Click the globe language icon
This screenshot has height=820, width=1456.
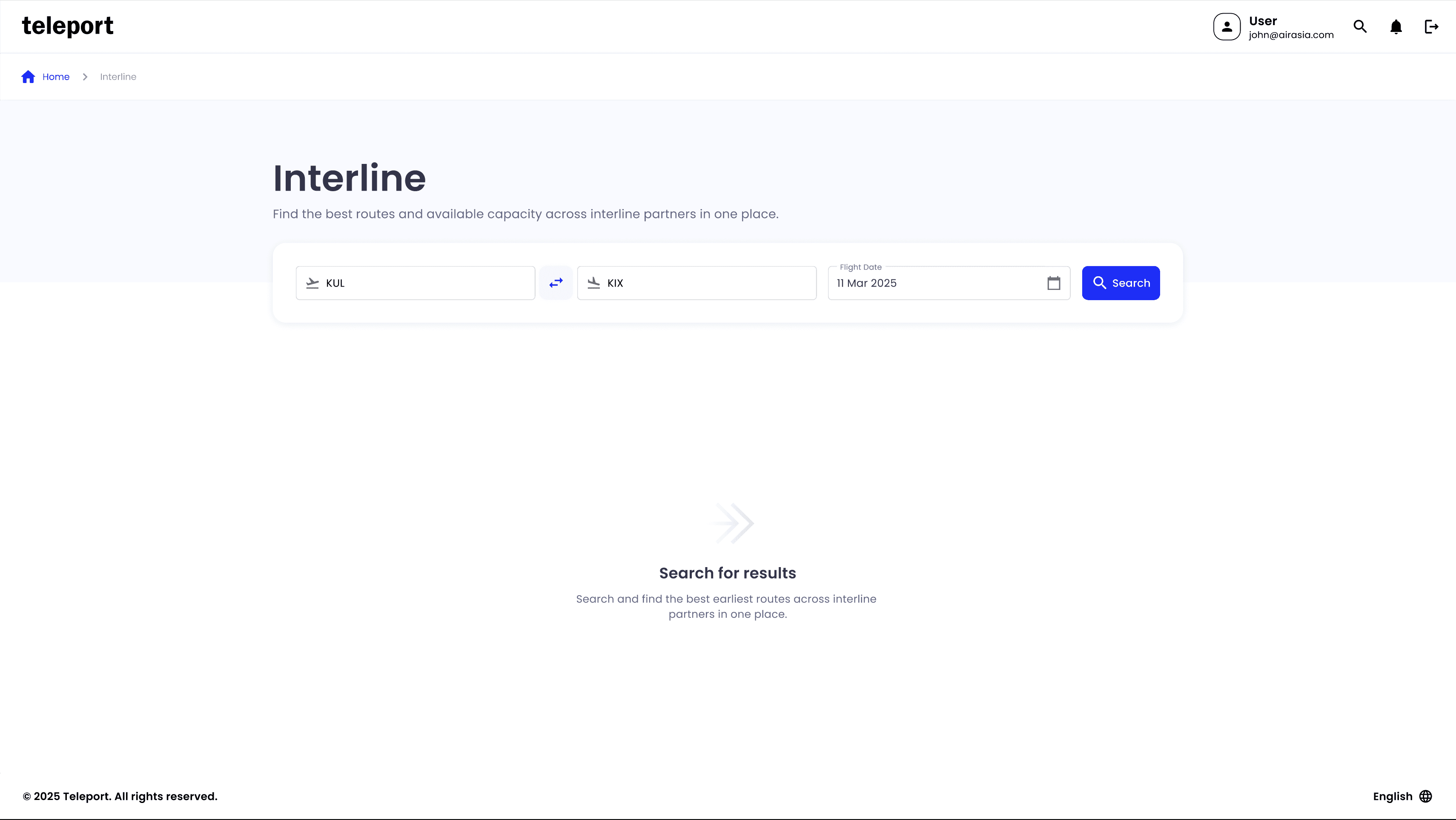pos(1425,796)
